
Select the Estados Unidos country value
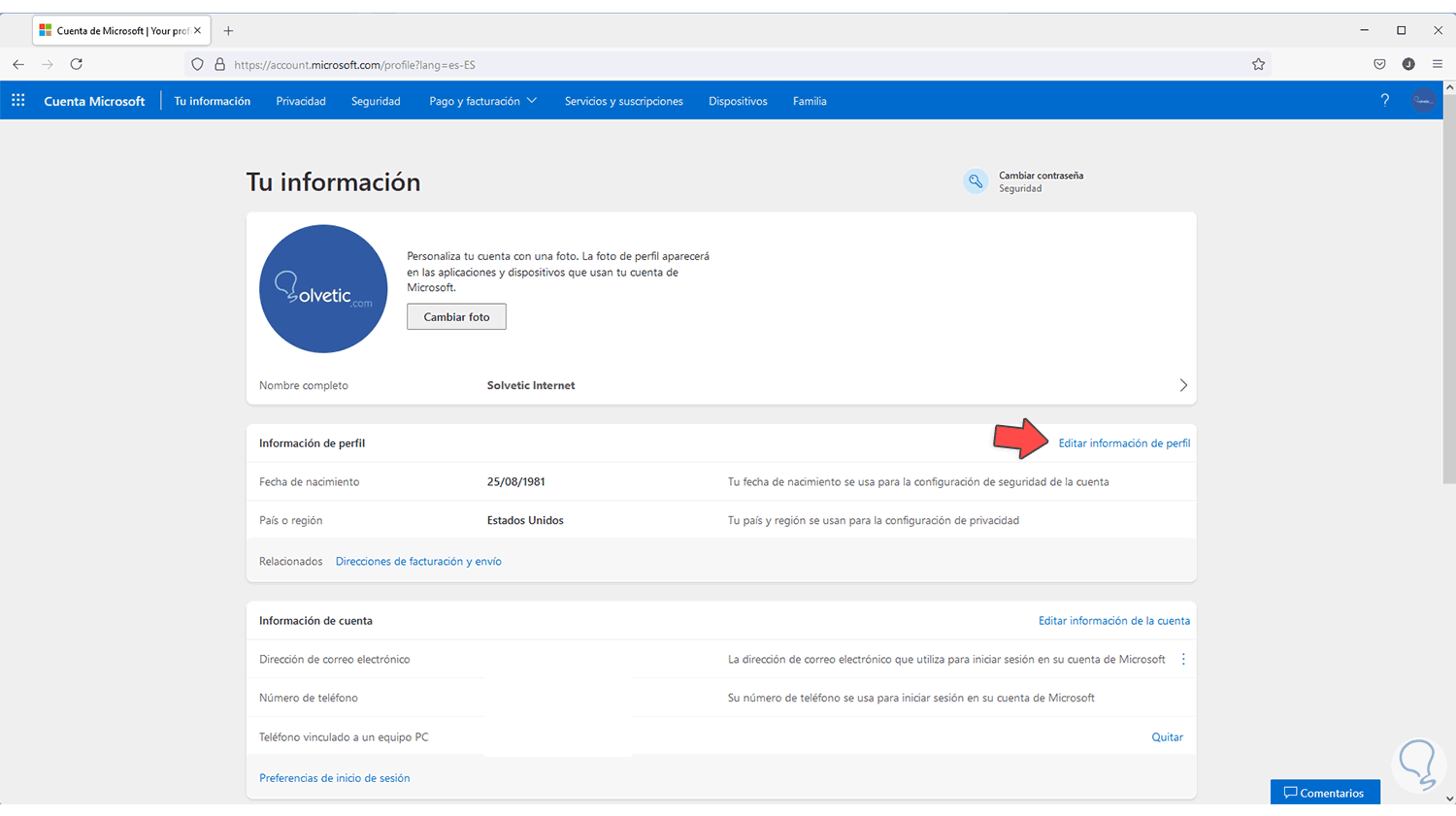pyautogui.click(x=525, y=521)
